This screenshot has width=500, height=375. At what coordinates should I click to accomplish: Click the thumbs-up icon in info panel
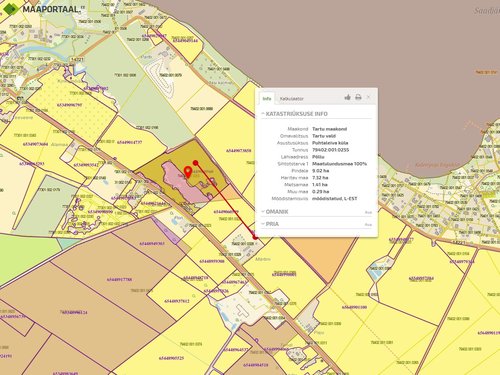[x=347, y=97]
